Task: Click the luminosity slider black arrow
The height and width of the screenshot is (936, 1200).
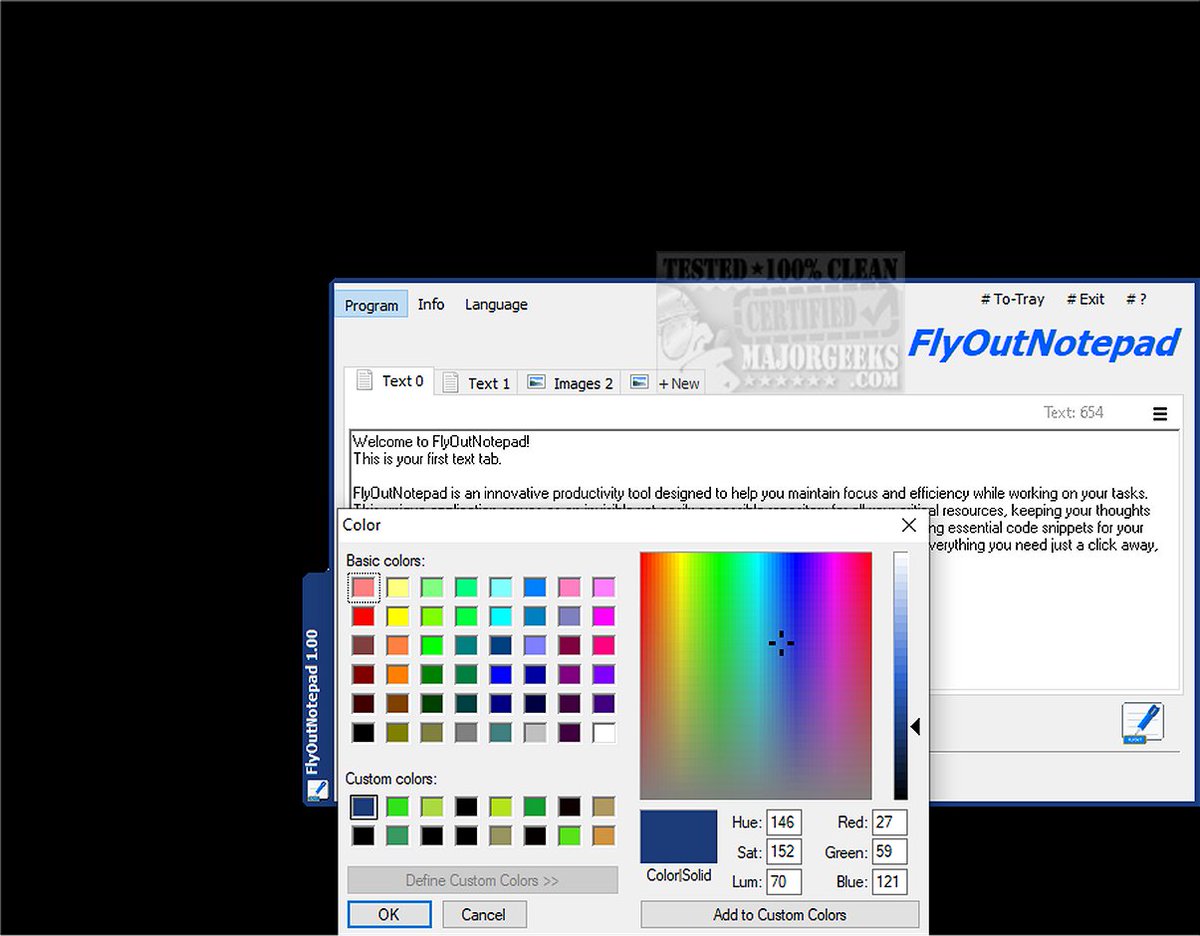Action: [x=915, y=727]
